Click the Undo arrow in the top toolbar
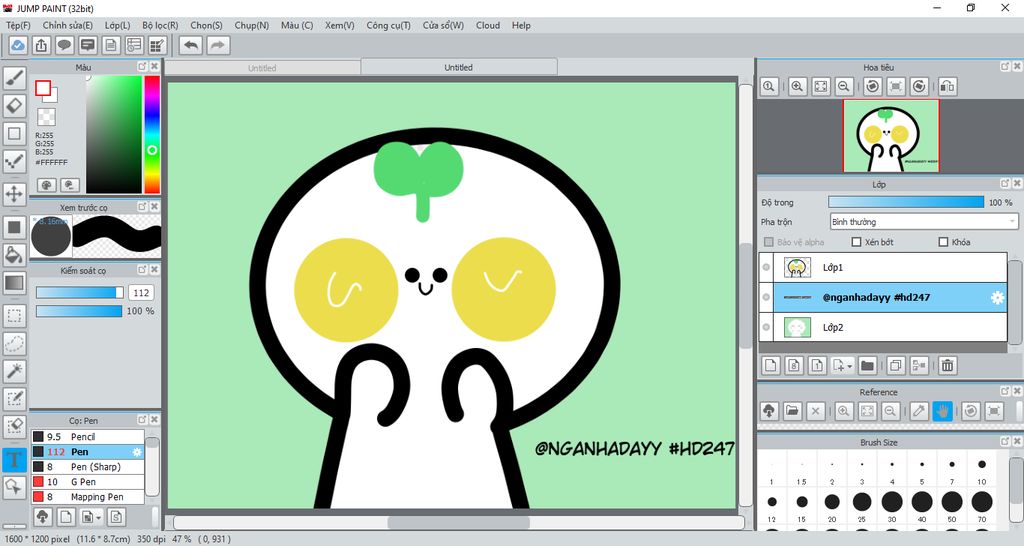 click(x=190, y=45)
